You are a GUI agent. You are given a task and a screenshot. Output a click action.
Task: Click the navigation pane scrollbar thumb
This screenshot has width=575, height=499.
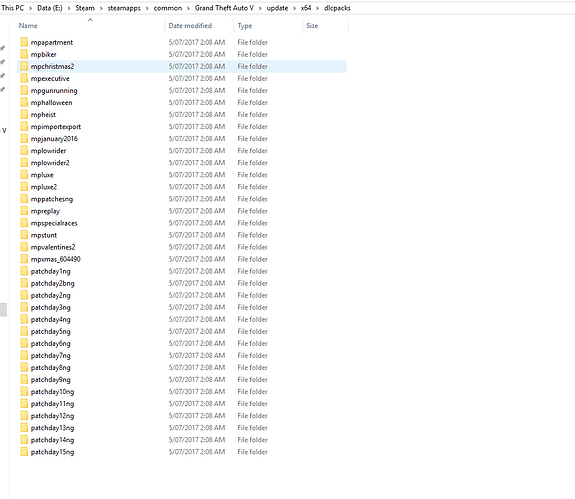[3, 309]
